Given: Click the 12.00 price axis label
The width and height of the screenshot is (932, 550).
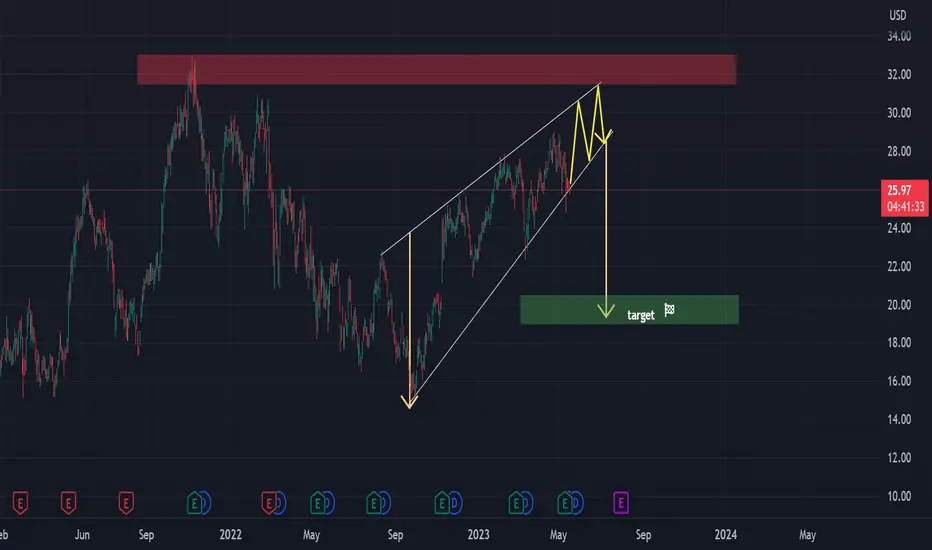Looking at the screenshot, I should [x=899, y=458].
